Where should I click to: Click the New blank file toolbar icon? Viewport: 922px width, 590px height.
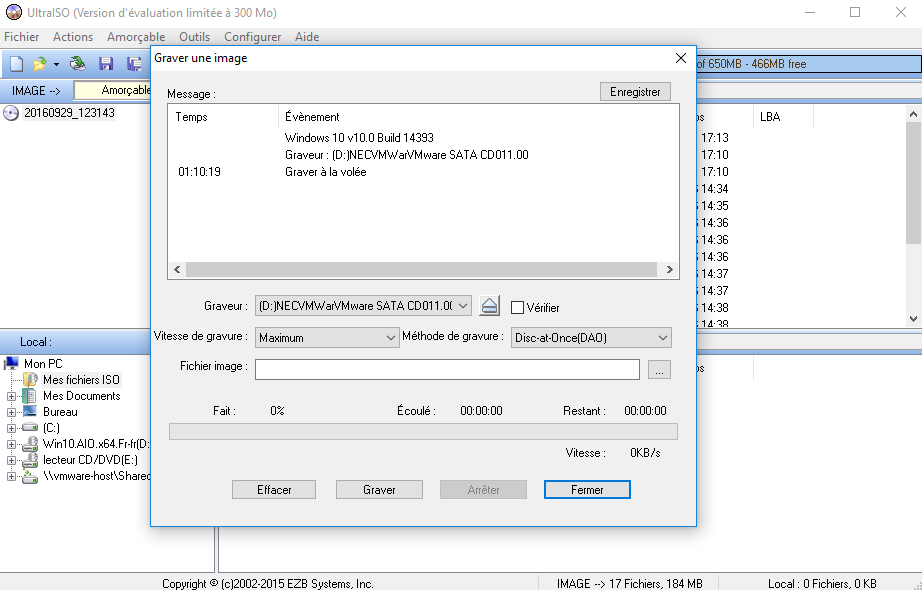coord(16,64)
